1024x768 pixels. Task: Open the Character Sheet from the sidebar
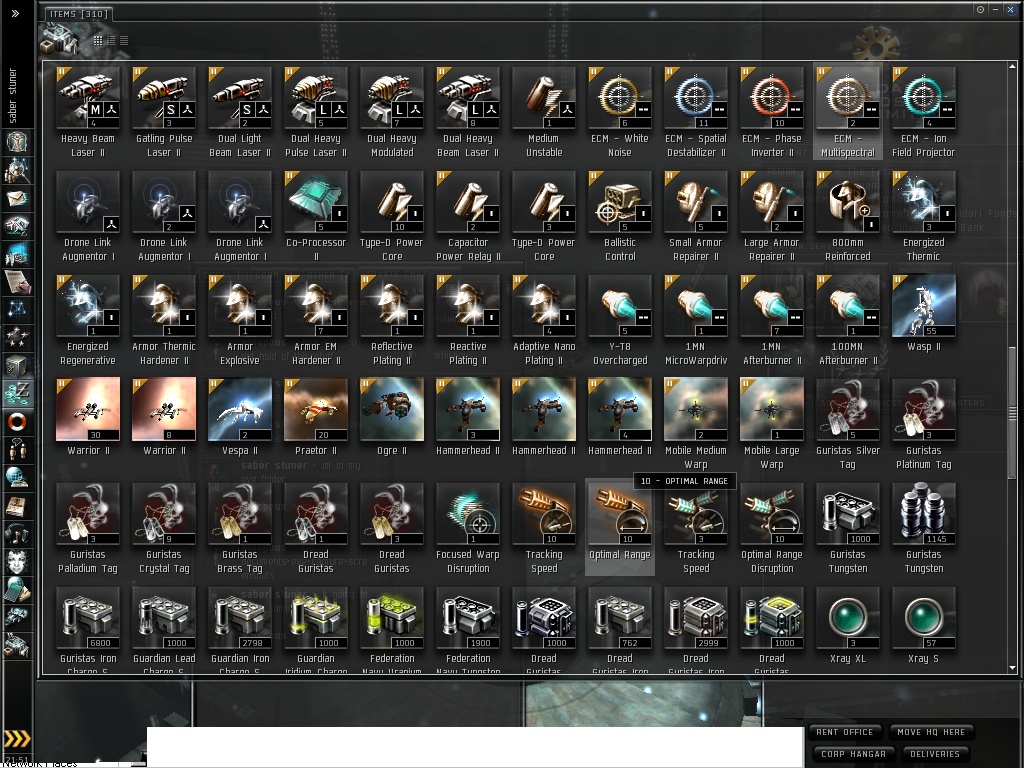[x=16, y=142]
